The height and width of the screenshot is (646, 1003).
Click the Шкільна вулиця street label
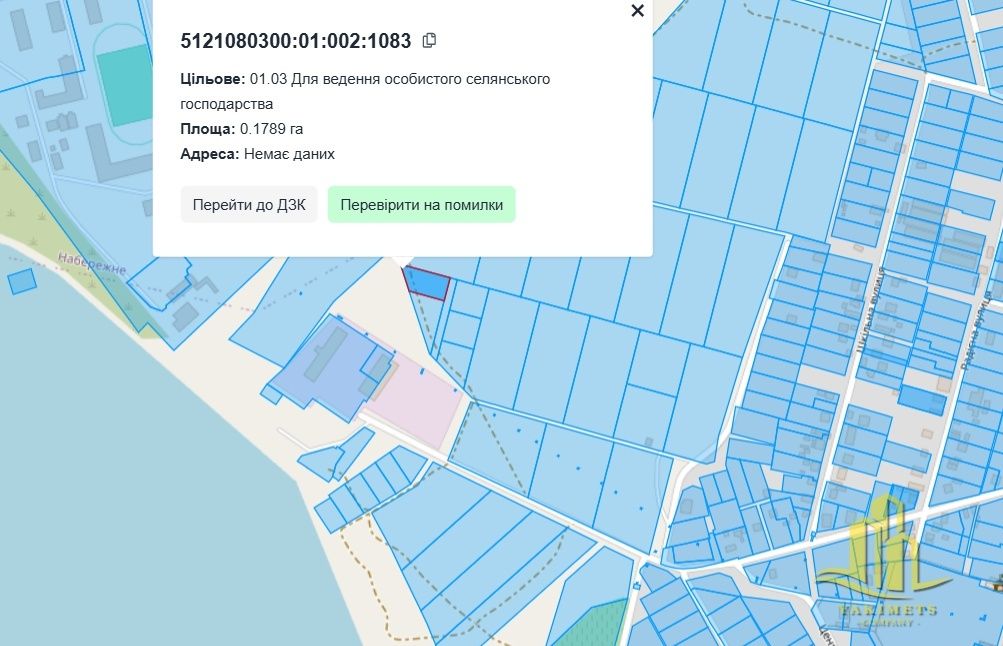(x=869, y=309)
